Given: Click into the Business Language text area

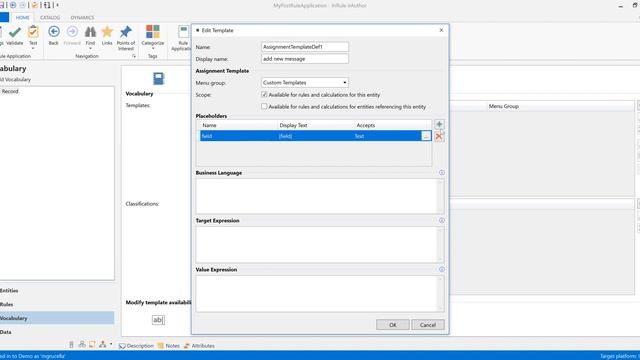Looking at the screenshot, I should 317,196.
